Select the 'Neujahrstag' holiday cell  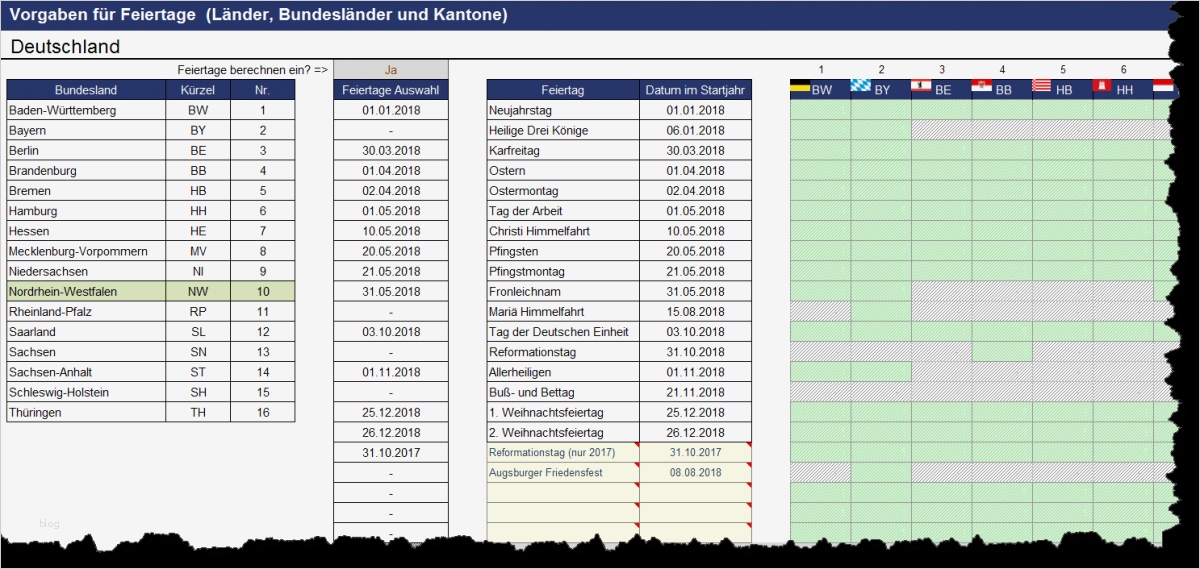[x=563, y=110]
